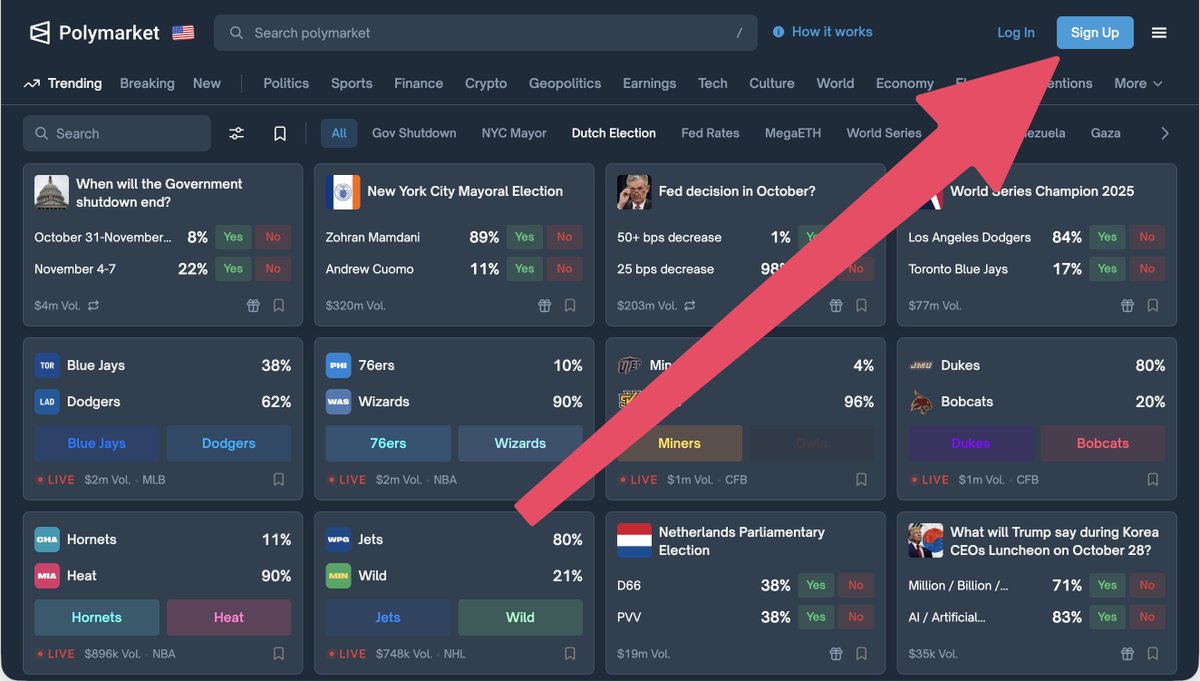The width and height of the screenshot is (1200, 681).
Task: Buy Yes for D66 in Netherlands Election
Action: pos(816,585)
